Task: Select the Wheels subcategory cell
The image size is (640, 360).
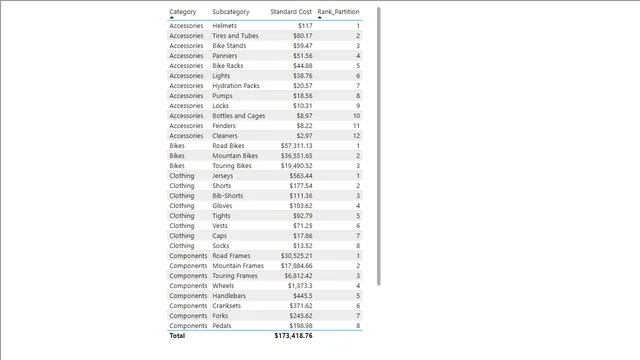Action: click(x=223, y=286)
